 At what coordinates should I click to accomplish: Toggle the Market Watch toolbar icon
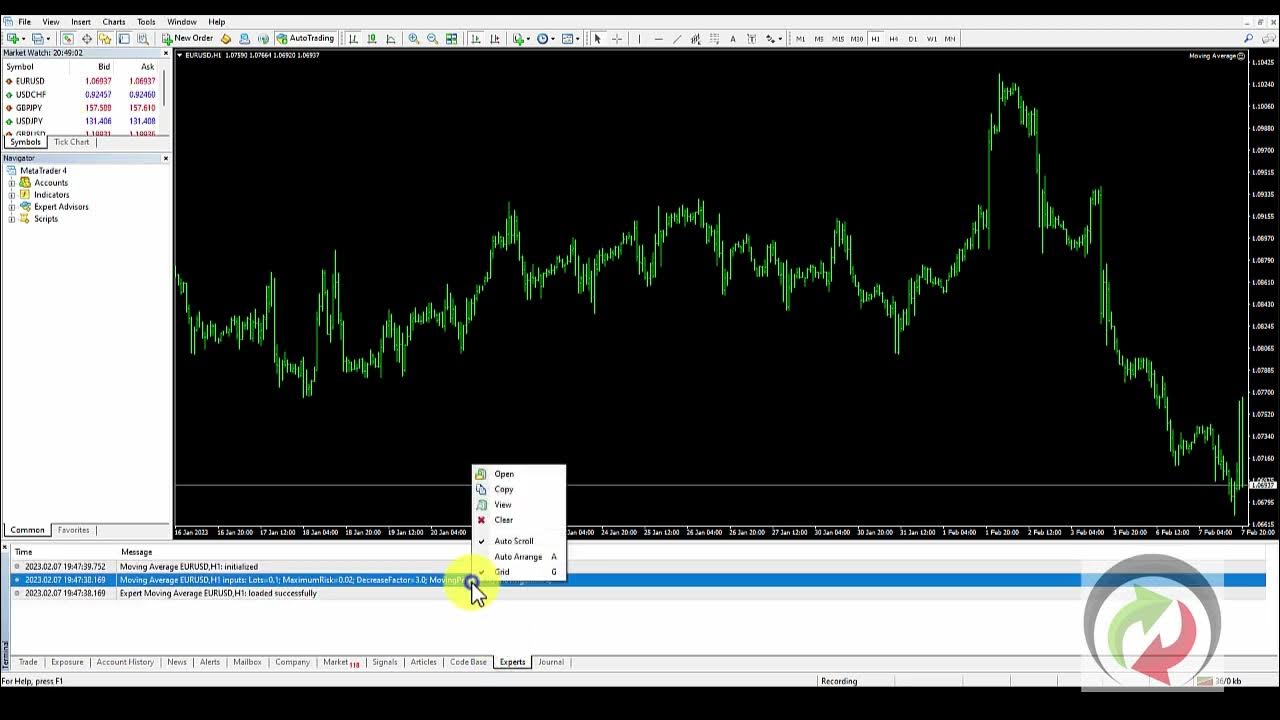(x=68, y=39)
